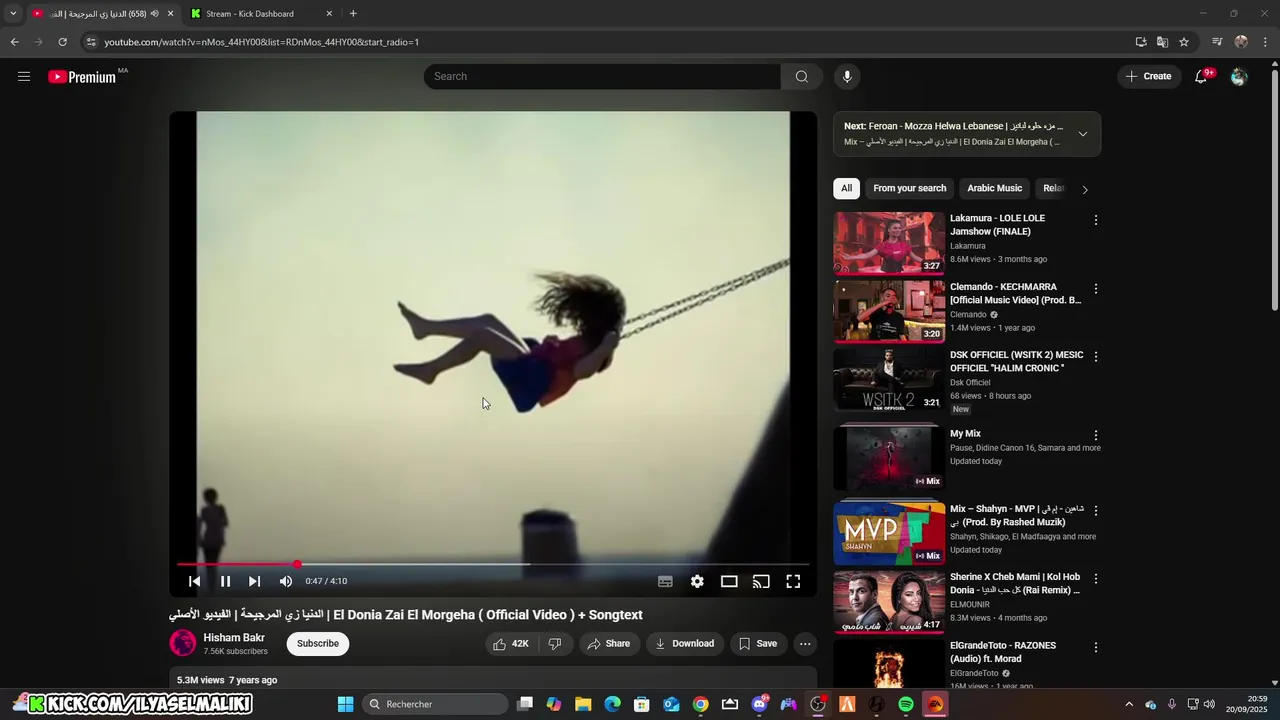Viewport: 1280px width, 720px height.
Task: Install app icon in address bar
Action: 1141,42
